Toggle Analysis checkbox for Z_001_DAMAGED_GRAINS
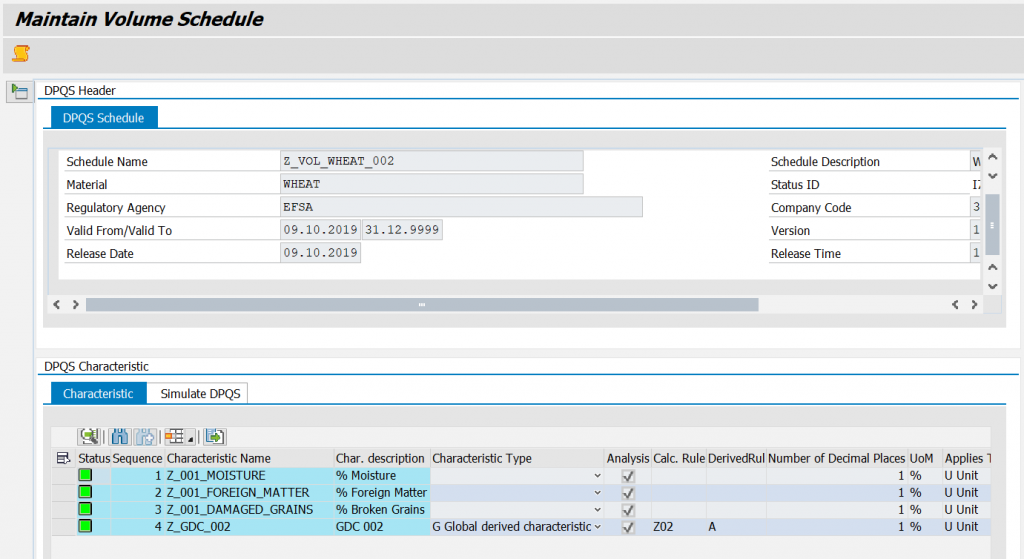 (x=628, y=510)
